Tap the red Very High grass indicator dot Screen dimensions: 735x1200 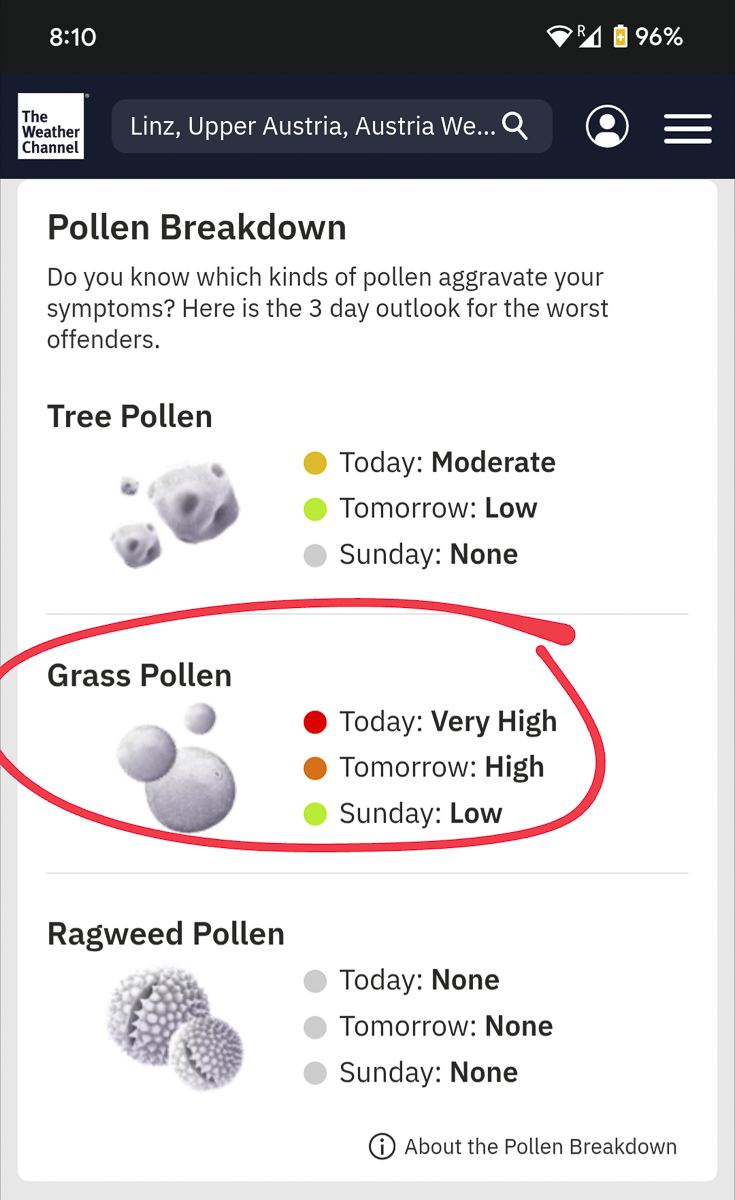315,721
